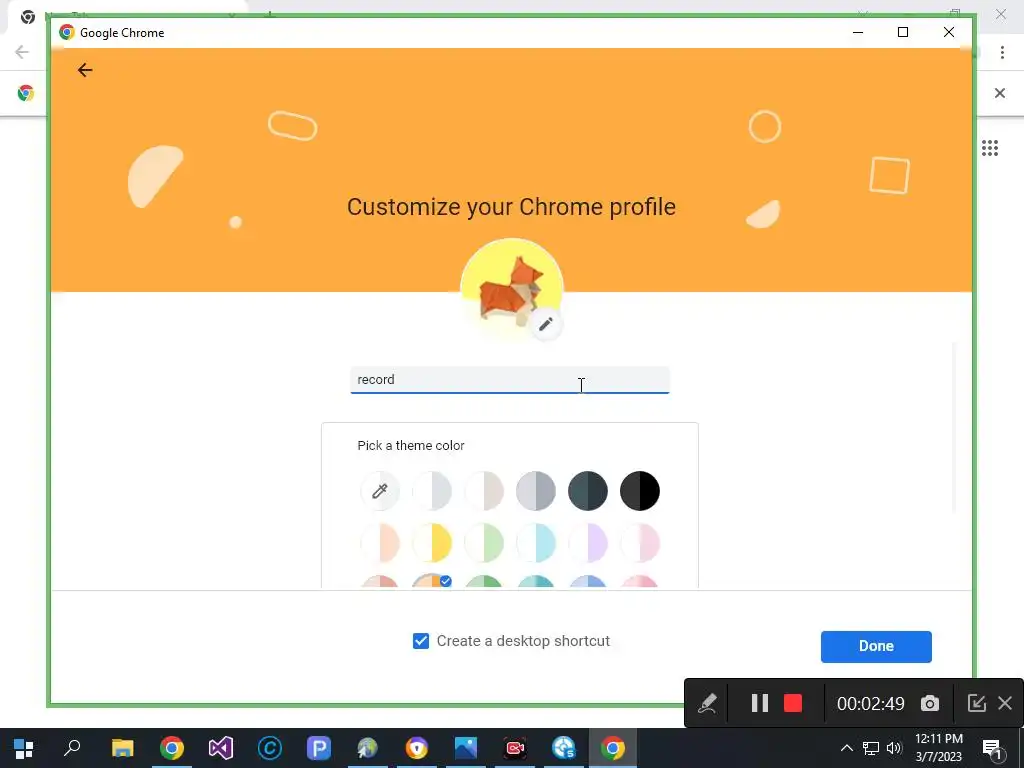Launch Visual Studio from the taskbar

[x=221, y=748]
